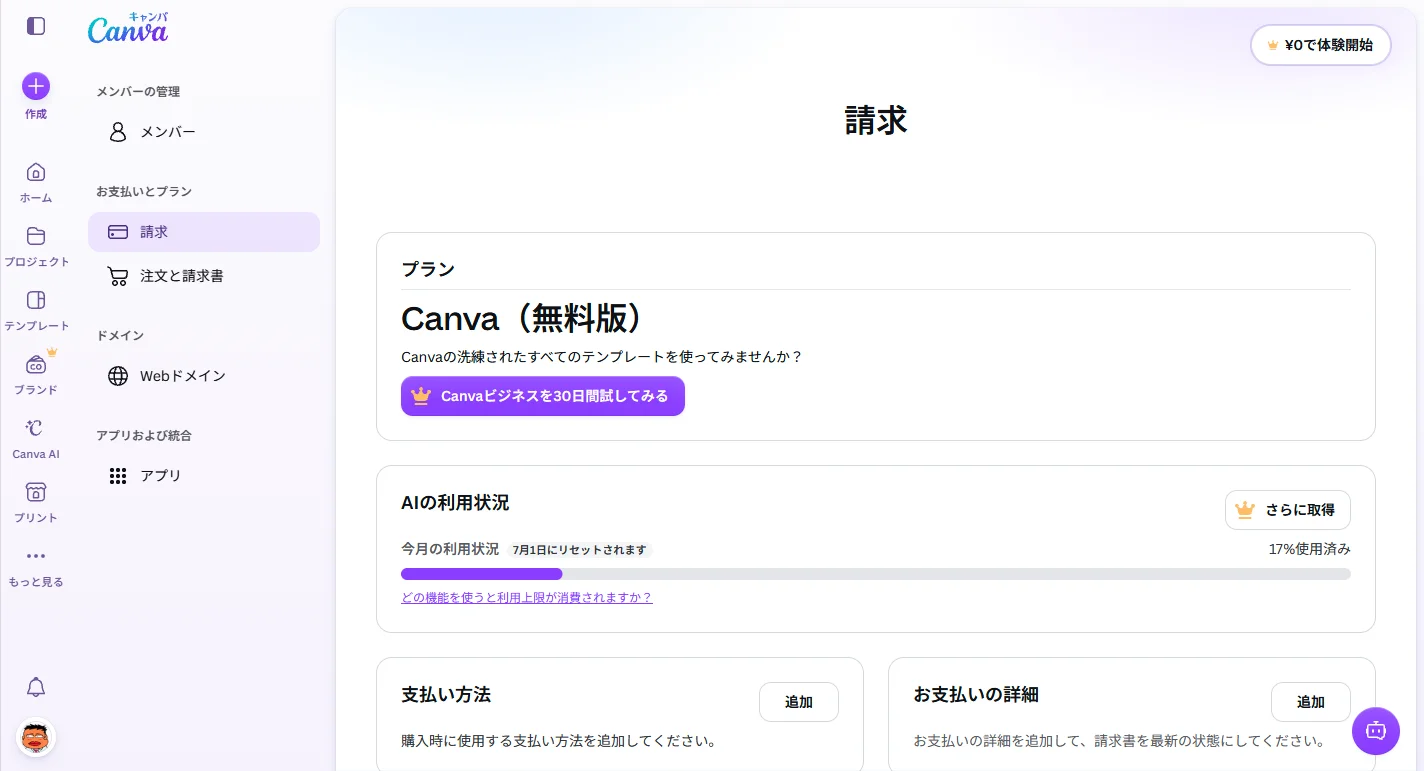This screenshot has width=1424, height=771.
Task: Click the 今月の利用状況 label
Action: coord(450,549)
